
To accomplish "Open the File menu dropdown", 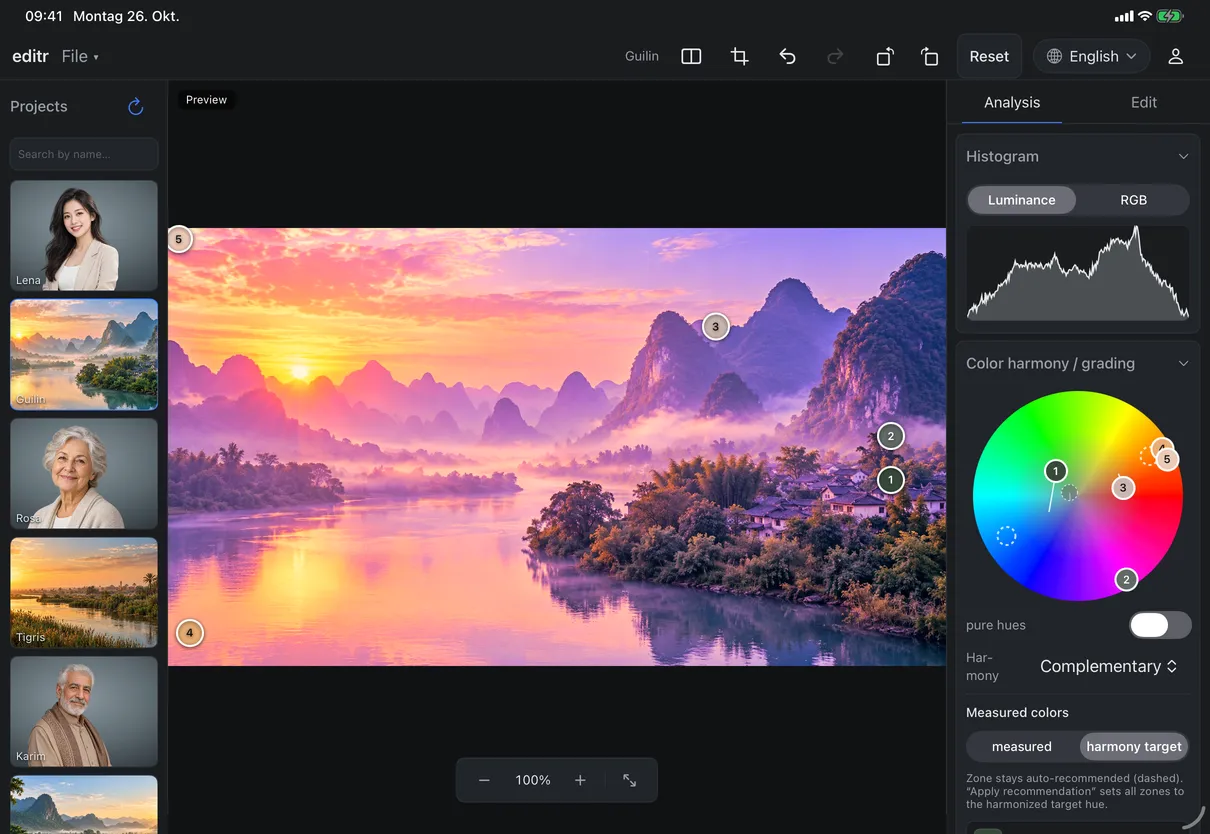I will pos(80,57).
